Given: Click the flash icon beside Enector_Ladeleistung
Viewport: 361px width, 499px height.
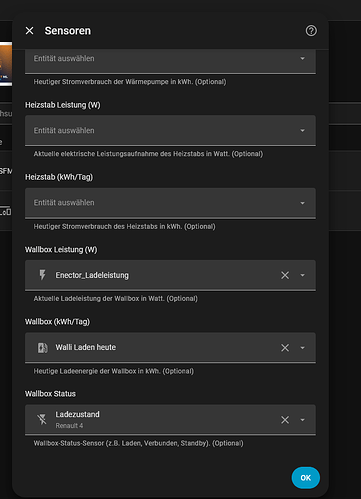Looking at the screenshot, I should 42,275.
